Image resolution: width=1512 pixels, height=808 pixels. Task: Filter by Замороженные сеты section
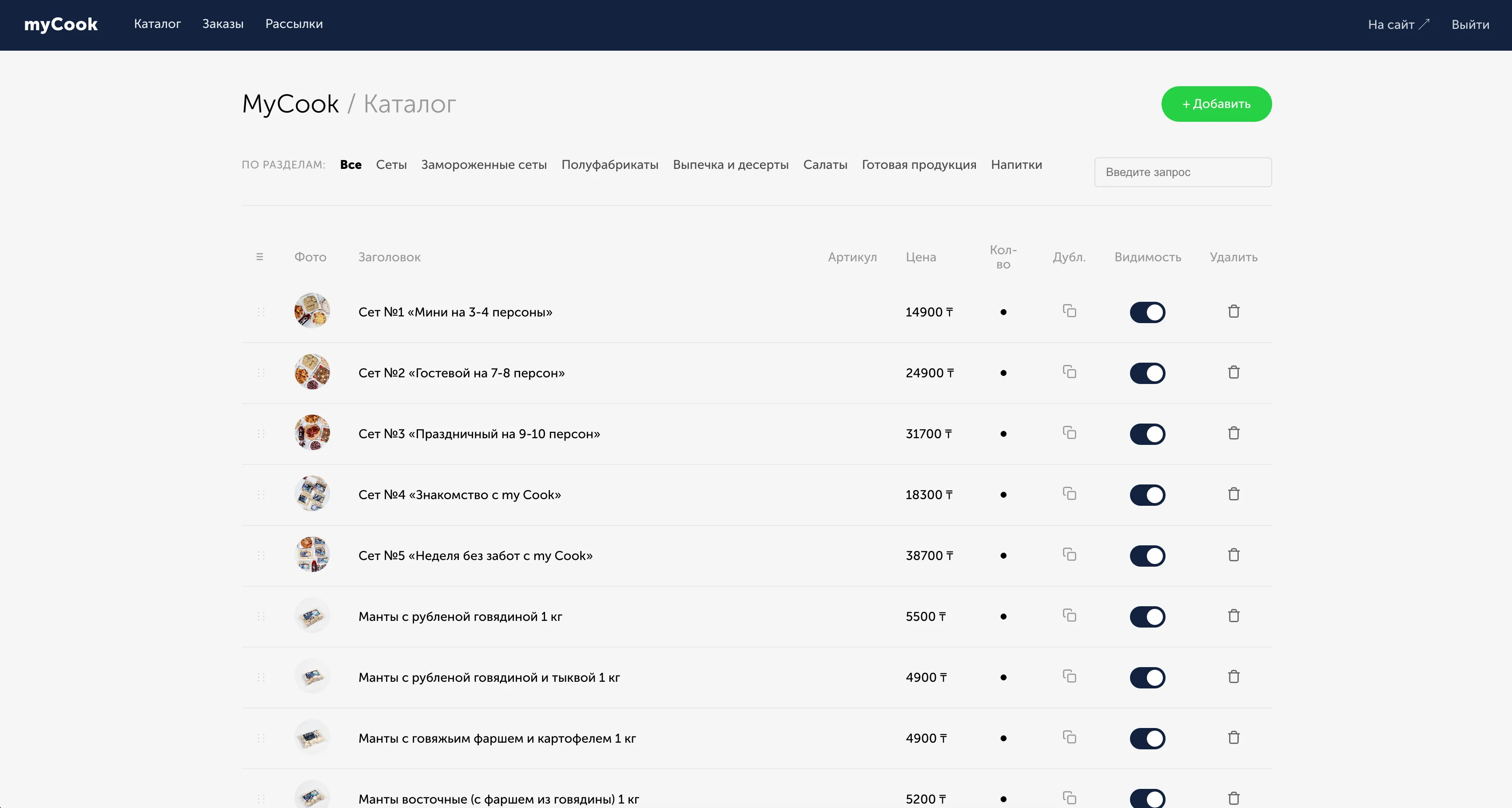(484, 165)
